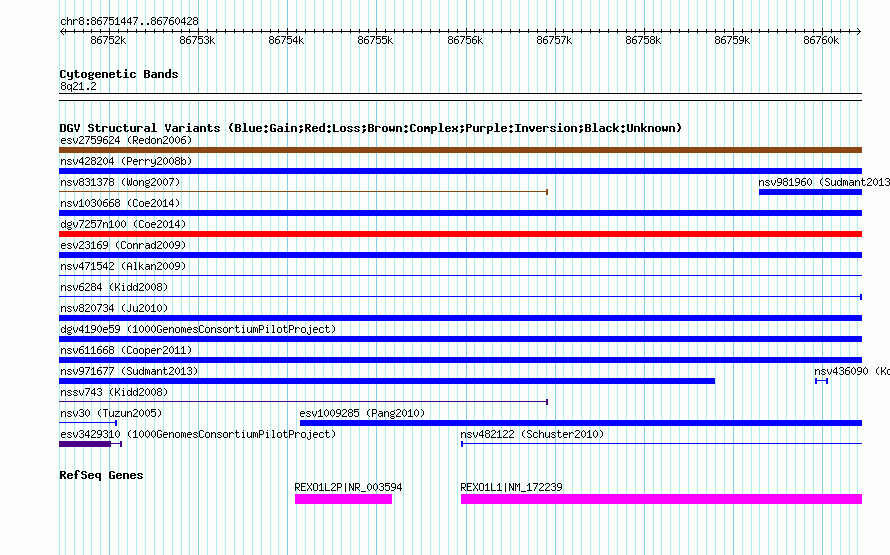Select the blue nsv611668 gain bar

pyautogui.click(x=460, y=360)
